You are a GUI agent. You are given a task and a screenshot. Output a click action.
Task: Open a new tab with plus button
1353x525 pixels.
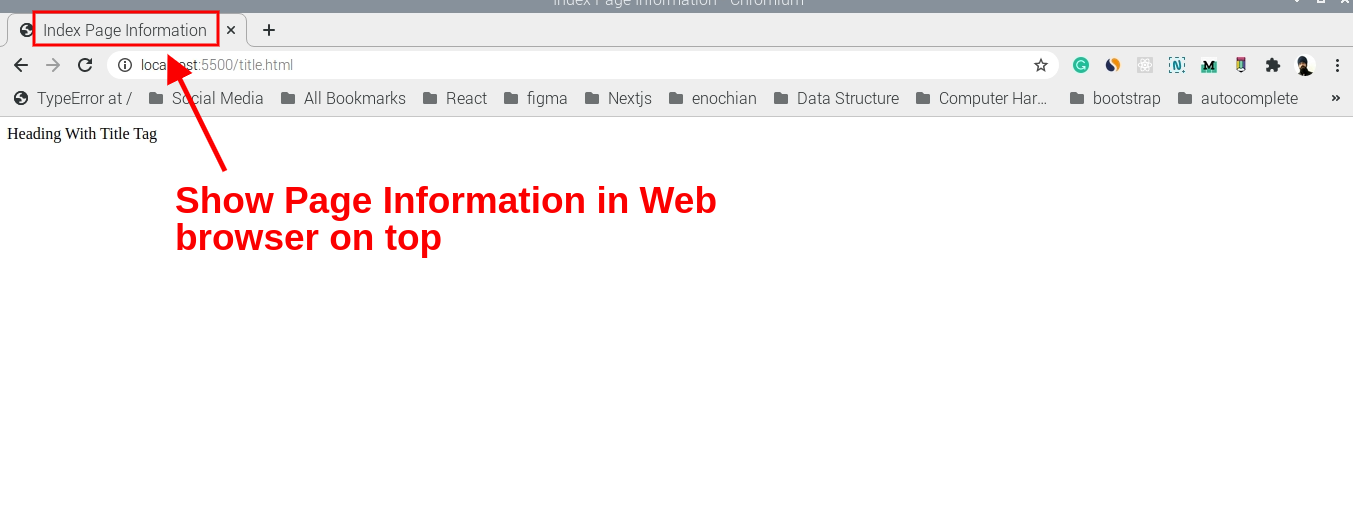268,30
